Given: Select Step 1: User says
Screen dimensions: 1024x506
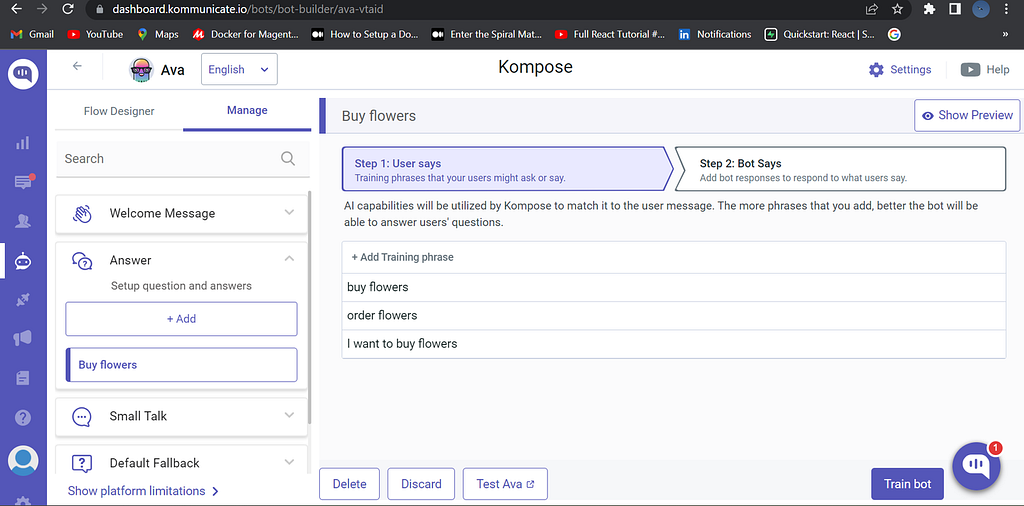Looking at the screenshot, I should pyautogui.click(x=507, y=169).
